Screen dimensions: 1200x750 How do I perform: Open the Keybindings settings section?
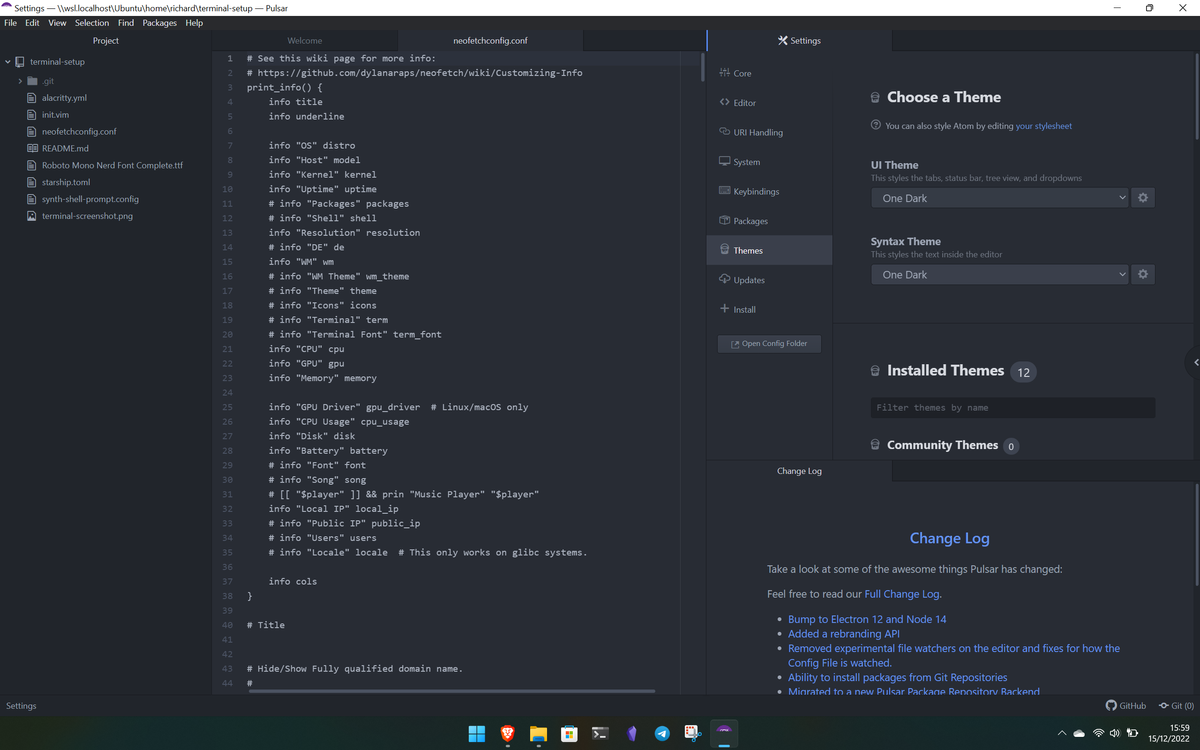pos(757,190)
